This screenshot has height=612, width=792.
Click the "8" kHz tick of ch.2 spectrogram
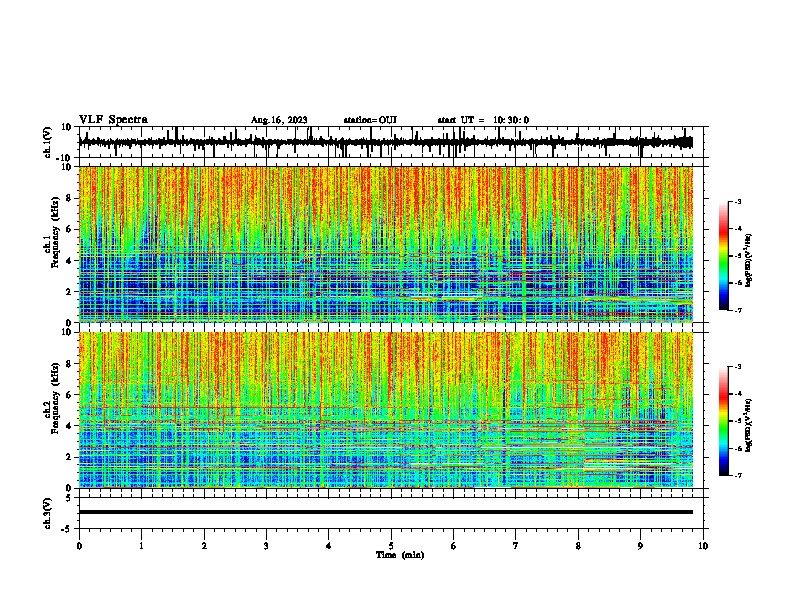click(x=69, y=364)
